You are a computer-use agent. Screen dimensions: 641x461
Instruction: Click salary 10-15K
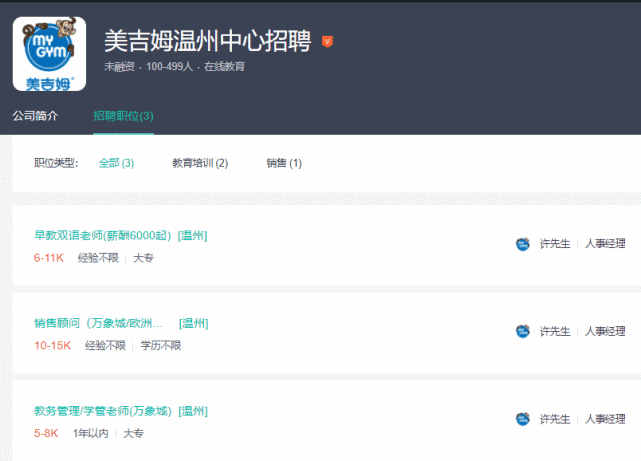[53, 346]
